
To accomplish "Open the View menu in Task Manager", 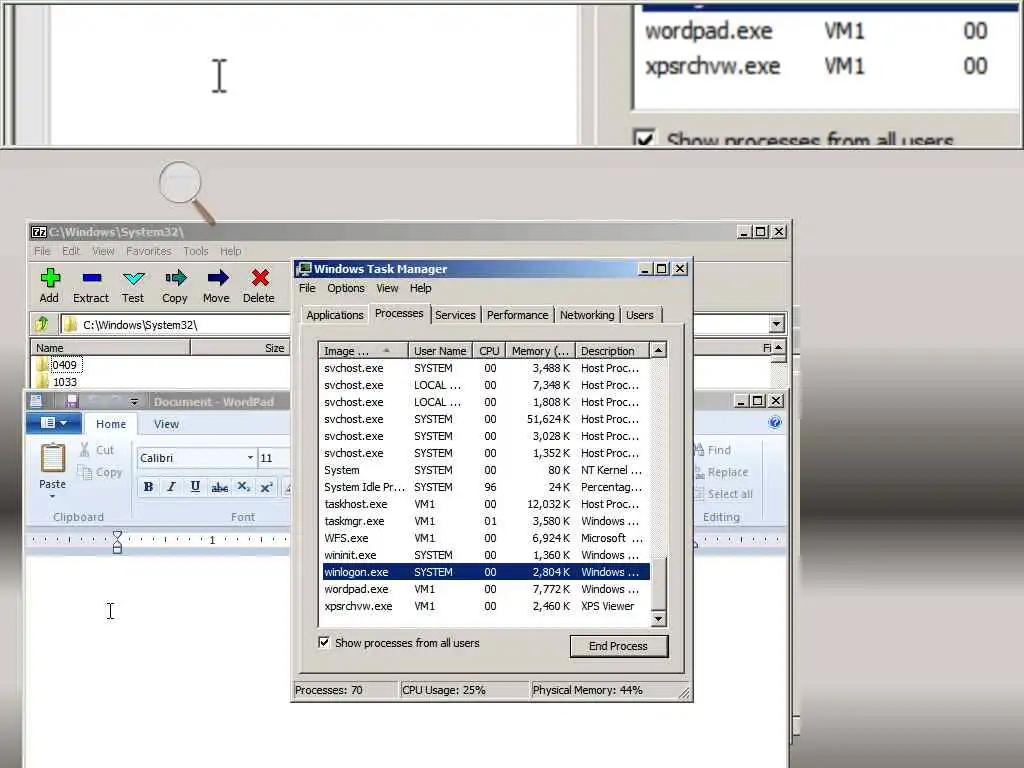I will (387, 288).
